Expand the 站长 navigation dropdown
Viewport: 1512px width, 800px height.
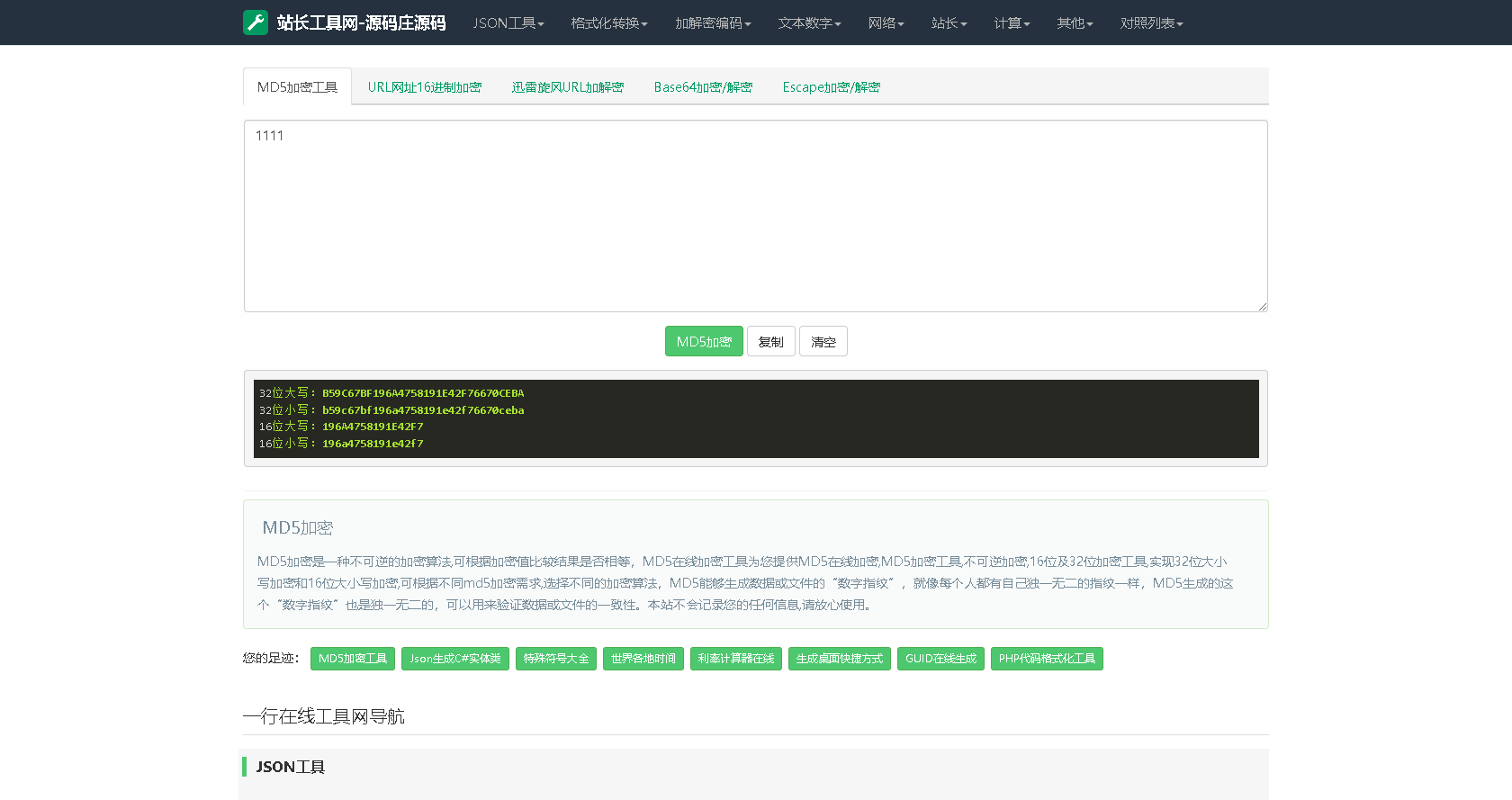[x=949, y=22]
